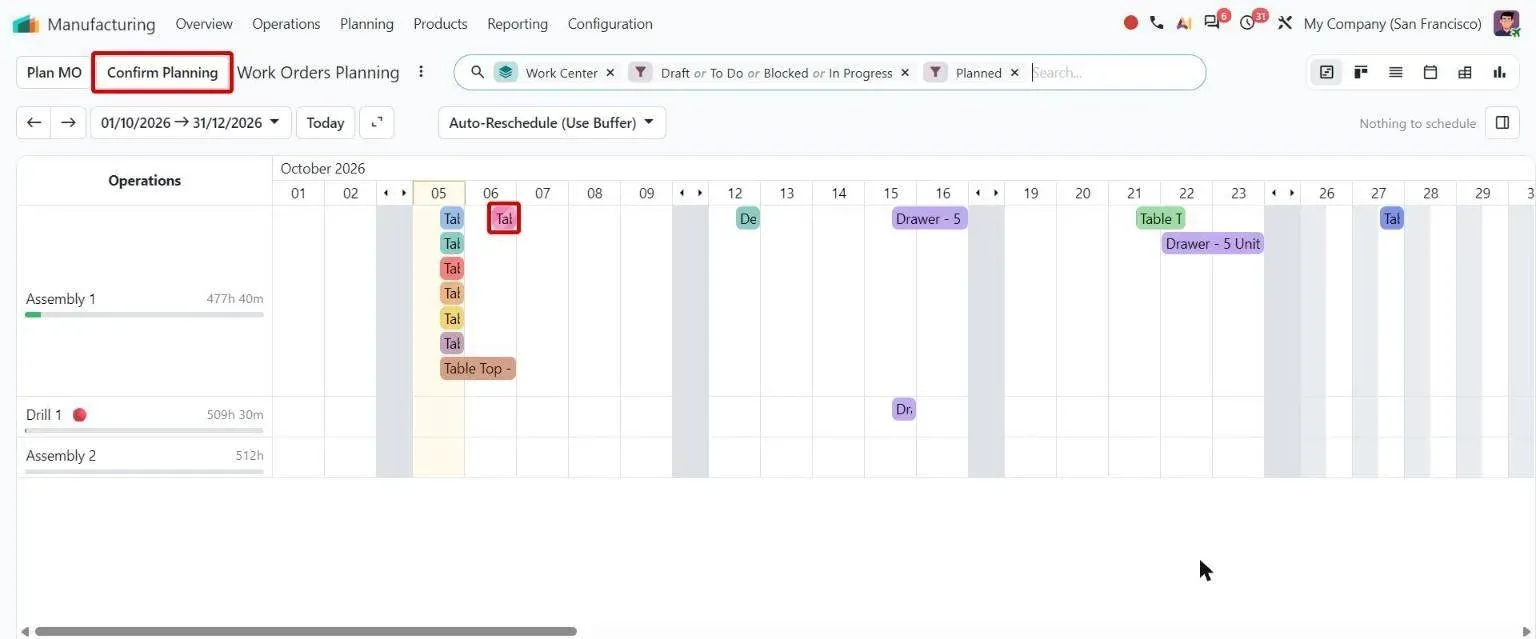Open the AI assistant icon

pos(1184,22)
